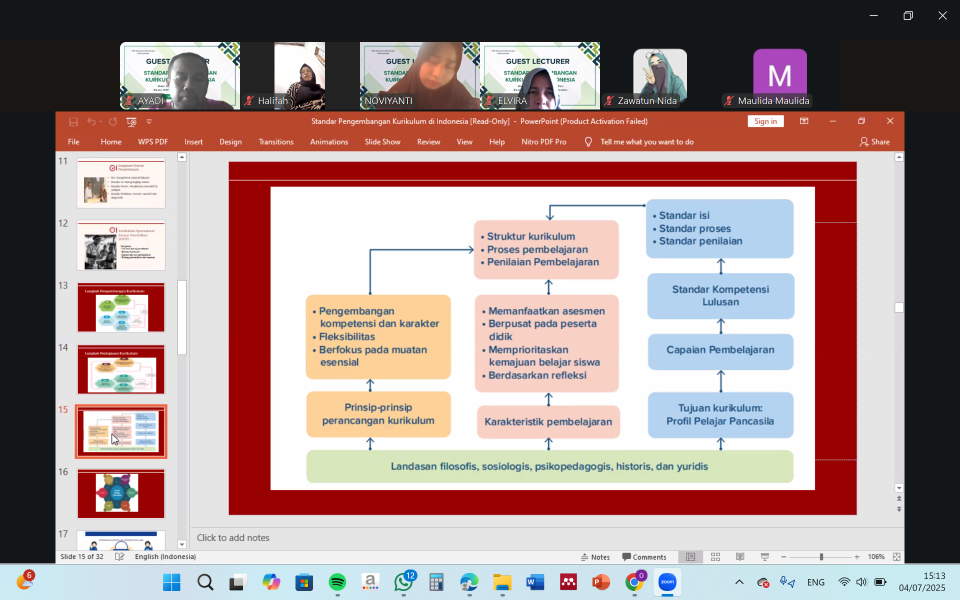Click Start From Beginning quick access icon
This screenshot has height=600, width=960.
131,121
